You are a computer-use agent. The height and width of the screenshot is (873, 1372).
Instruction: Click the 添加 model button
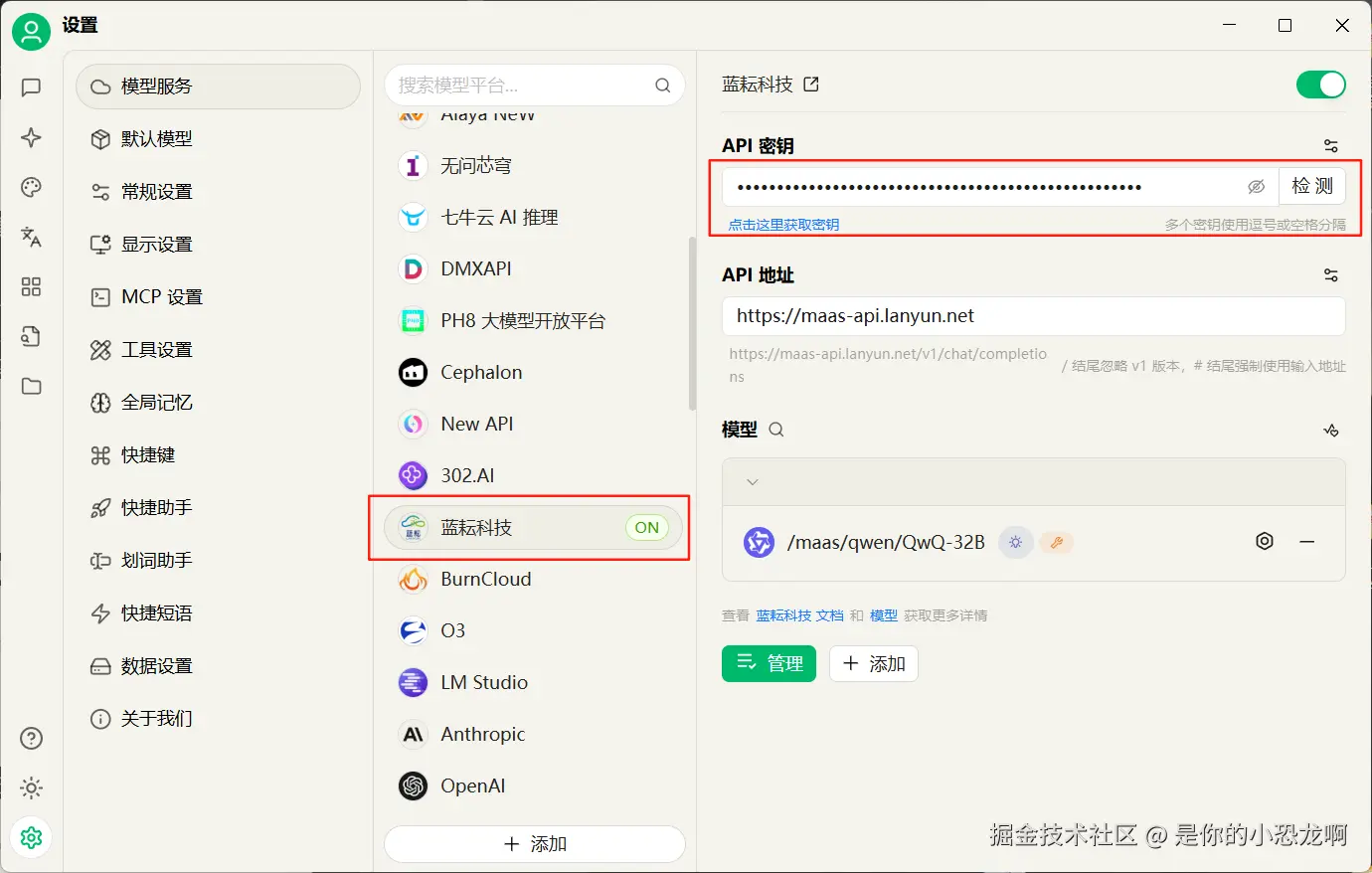point(874,663)
